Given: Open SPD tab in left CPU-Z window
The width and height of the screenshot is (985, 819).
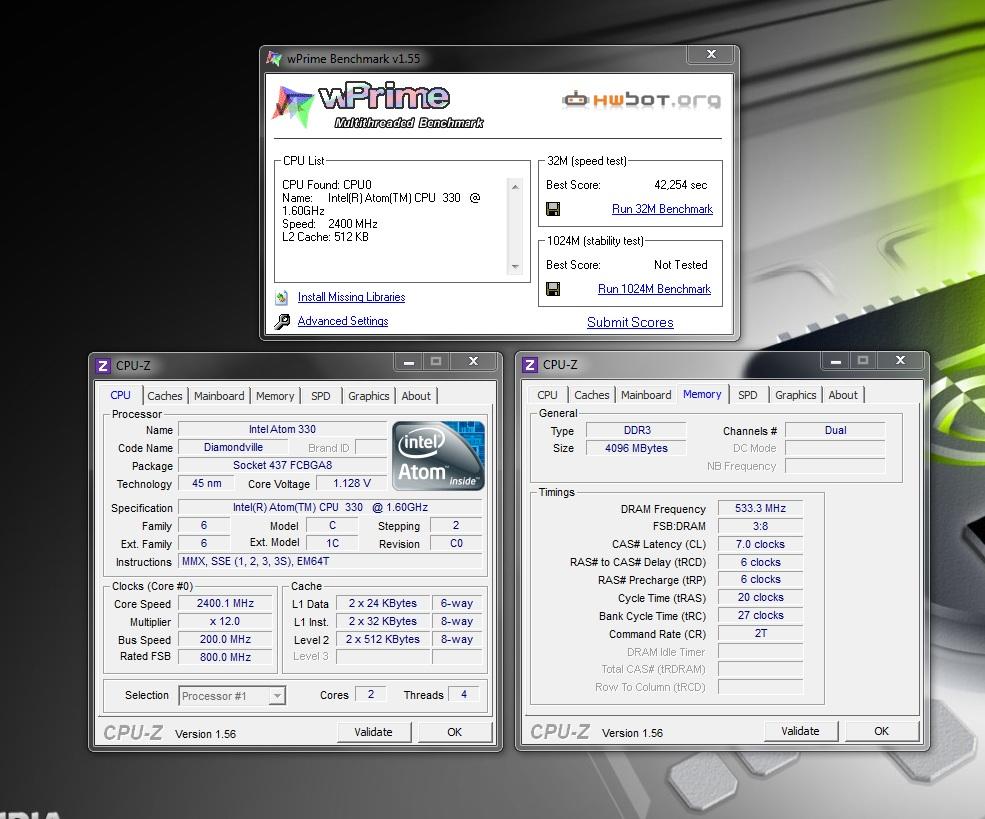Looking at the screenshot, I should [x=320, y=396].
